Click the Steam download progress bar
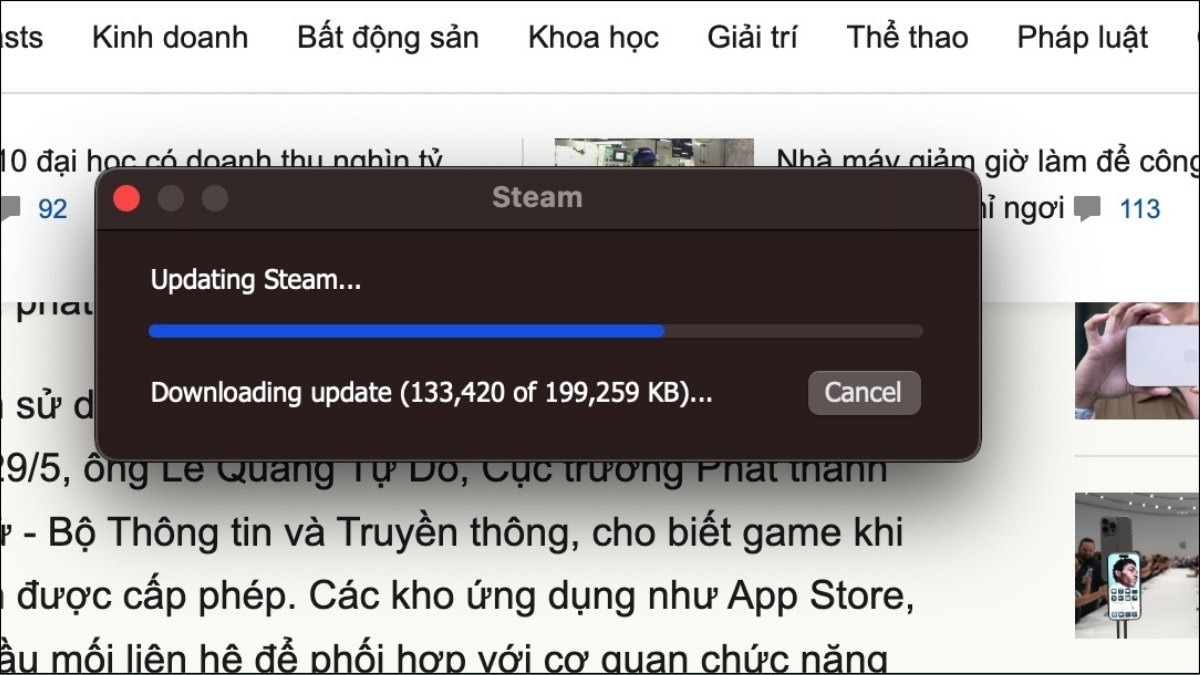Screen dimensions: 1200x675 click(x=535, y=331)
